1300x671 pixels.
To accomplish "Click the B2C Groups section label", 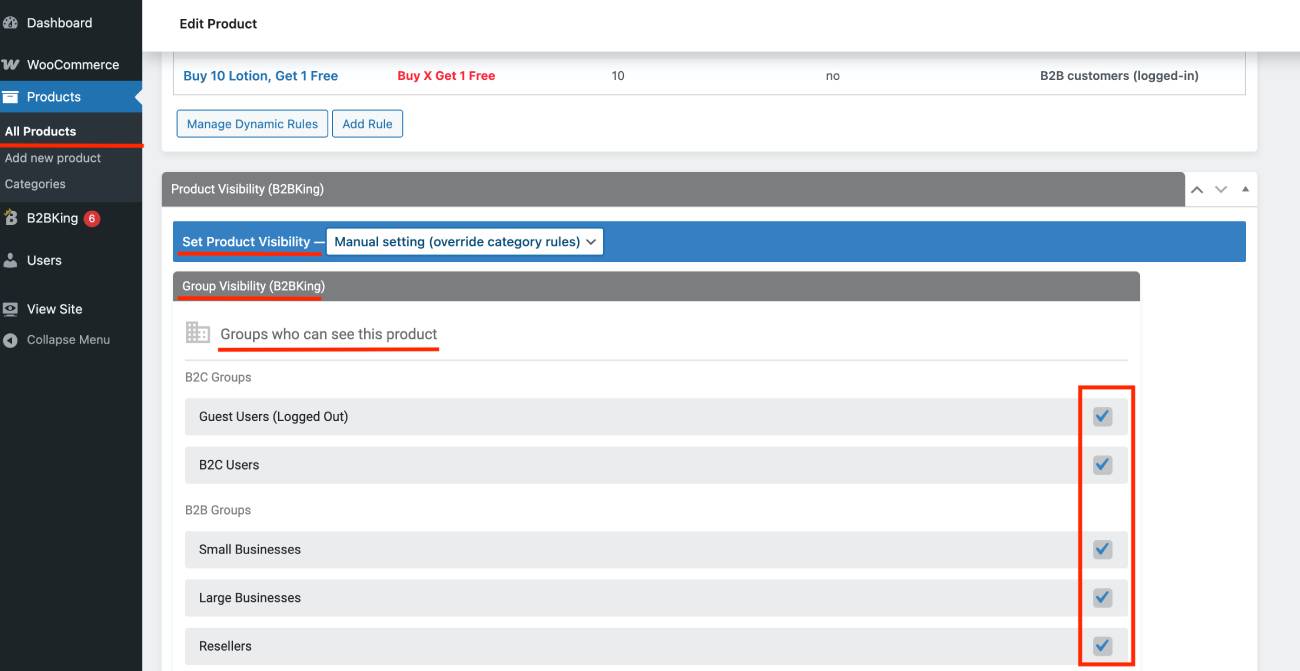I will tap(218, 377).
